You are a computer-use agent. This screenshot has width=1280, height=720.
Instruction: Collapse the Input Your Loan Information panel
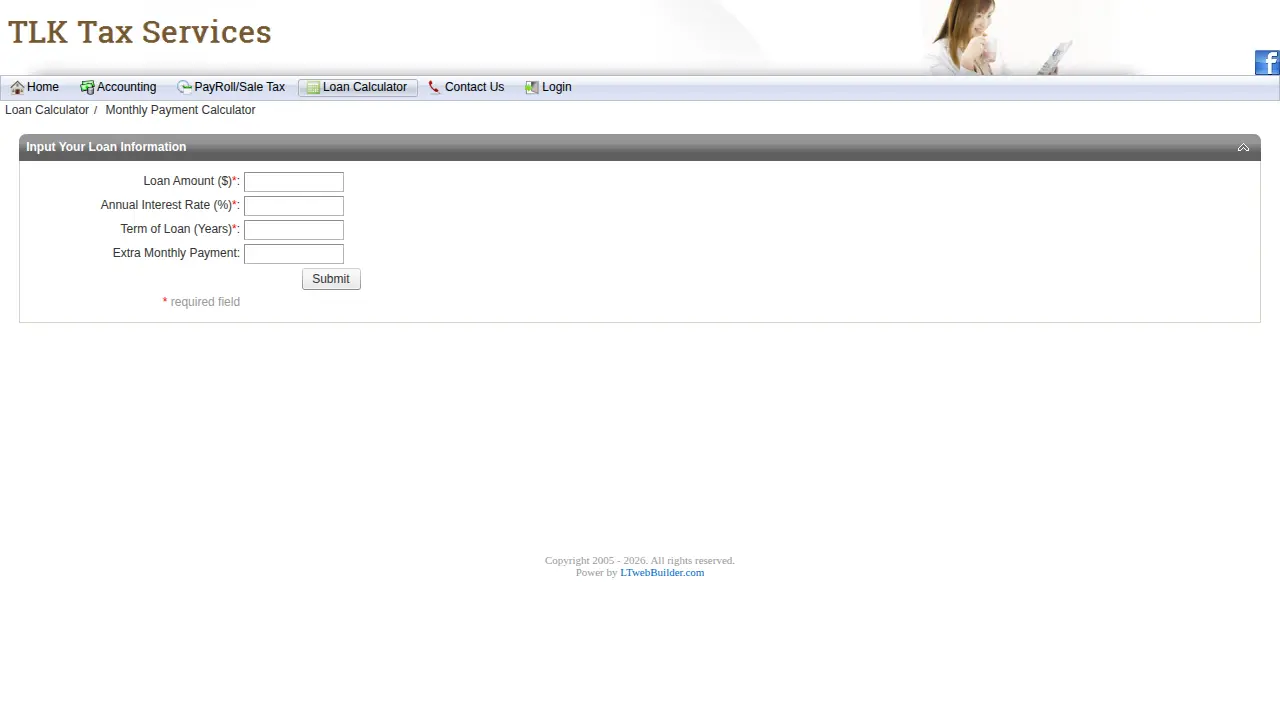1243,147
